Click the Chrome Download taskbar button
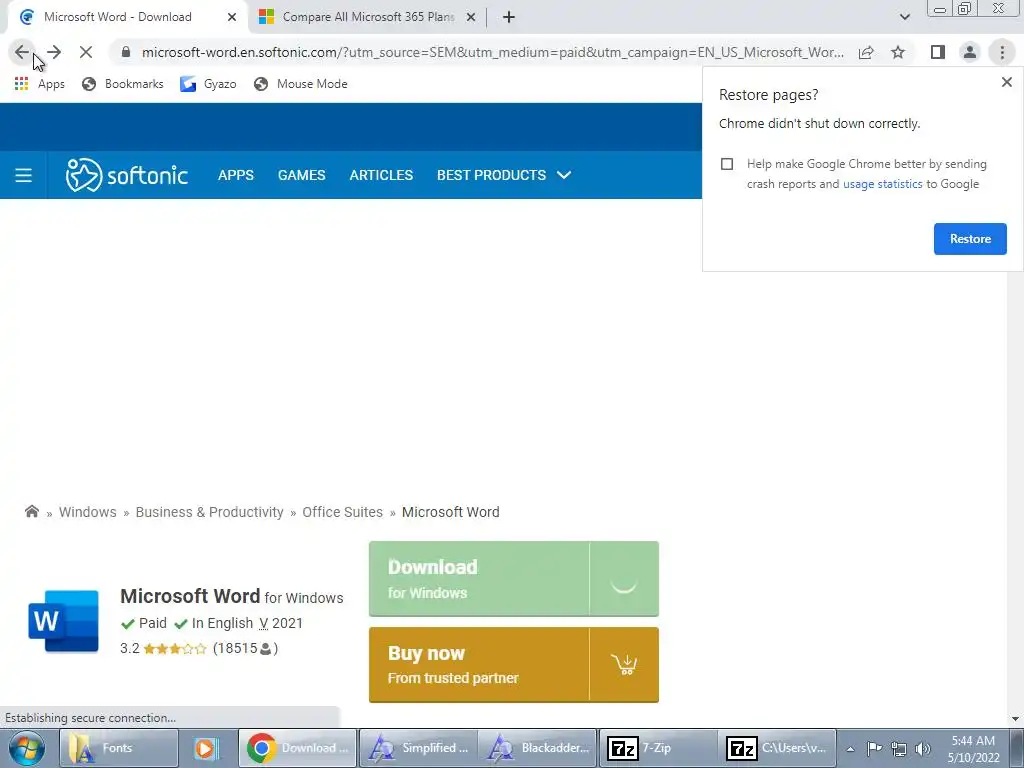This screenshot has height=768, width=1024. pos(298,748)
